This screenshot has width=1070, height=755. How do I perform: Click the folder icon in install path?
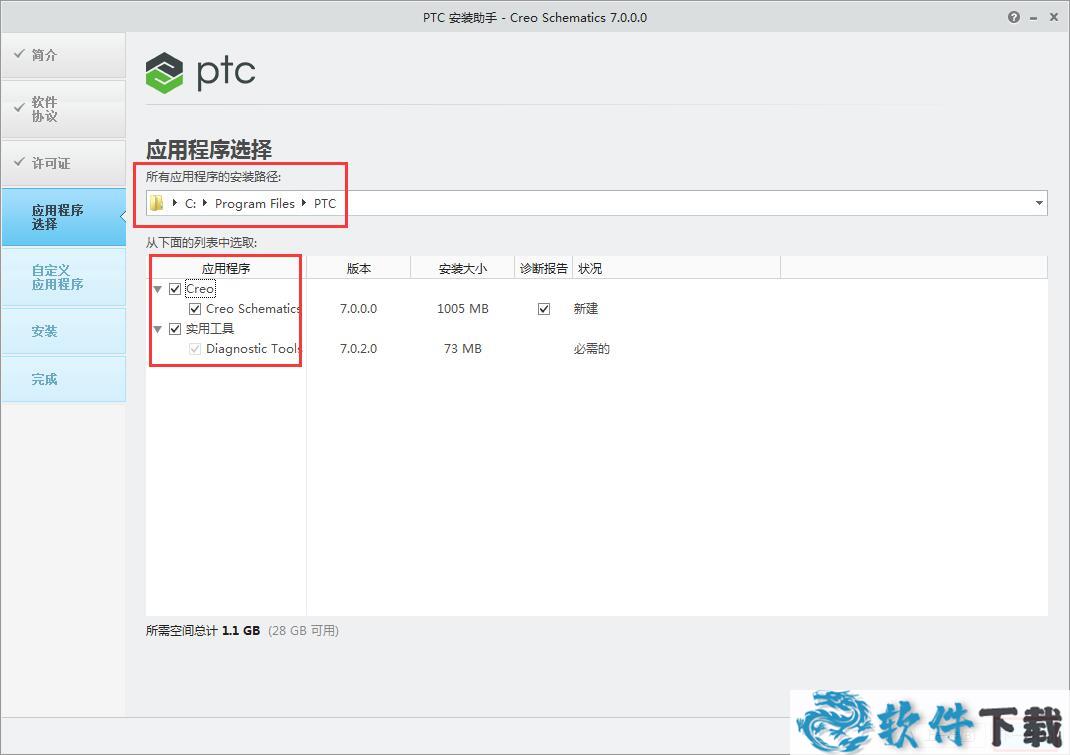coord(157,204)
